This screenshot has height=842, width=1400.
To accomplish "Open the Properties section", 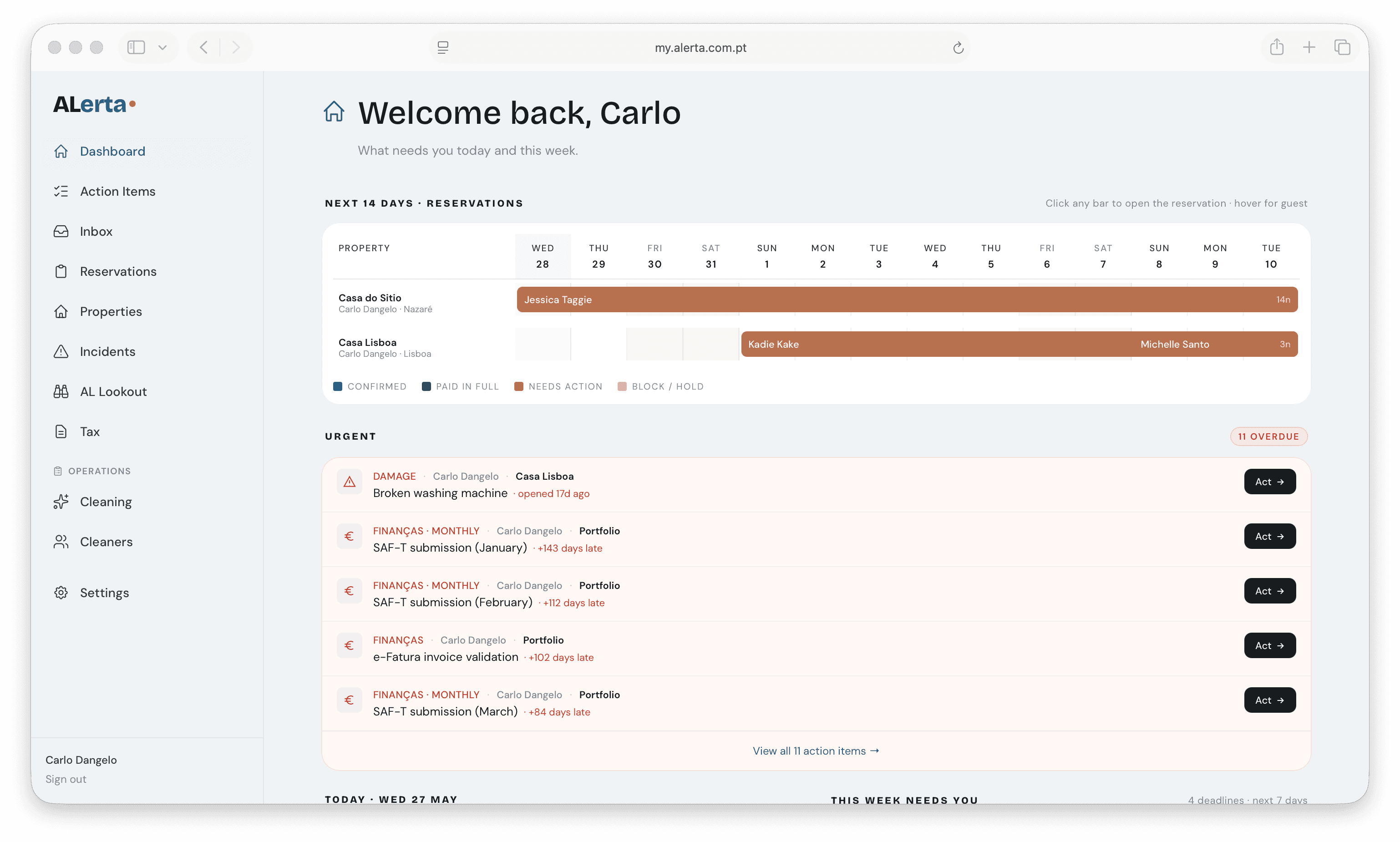I will (x=111, y=311).
